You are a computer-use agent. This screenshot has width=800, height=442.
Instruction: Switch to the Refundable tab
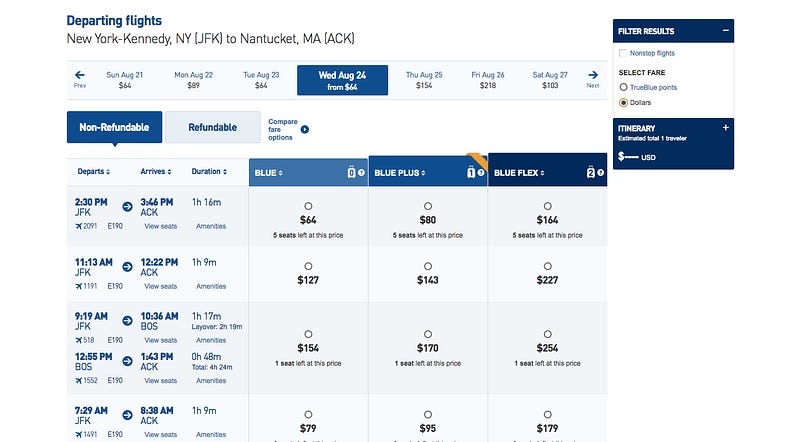(x=213, y=127)
